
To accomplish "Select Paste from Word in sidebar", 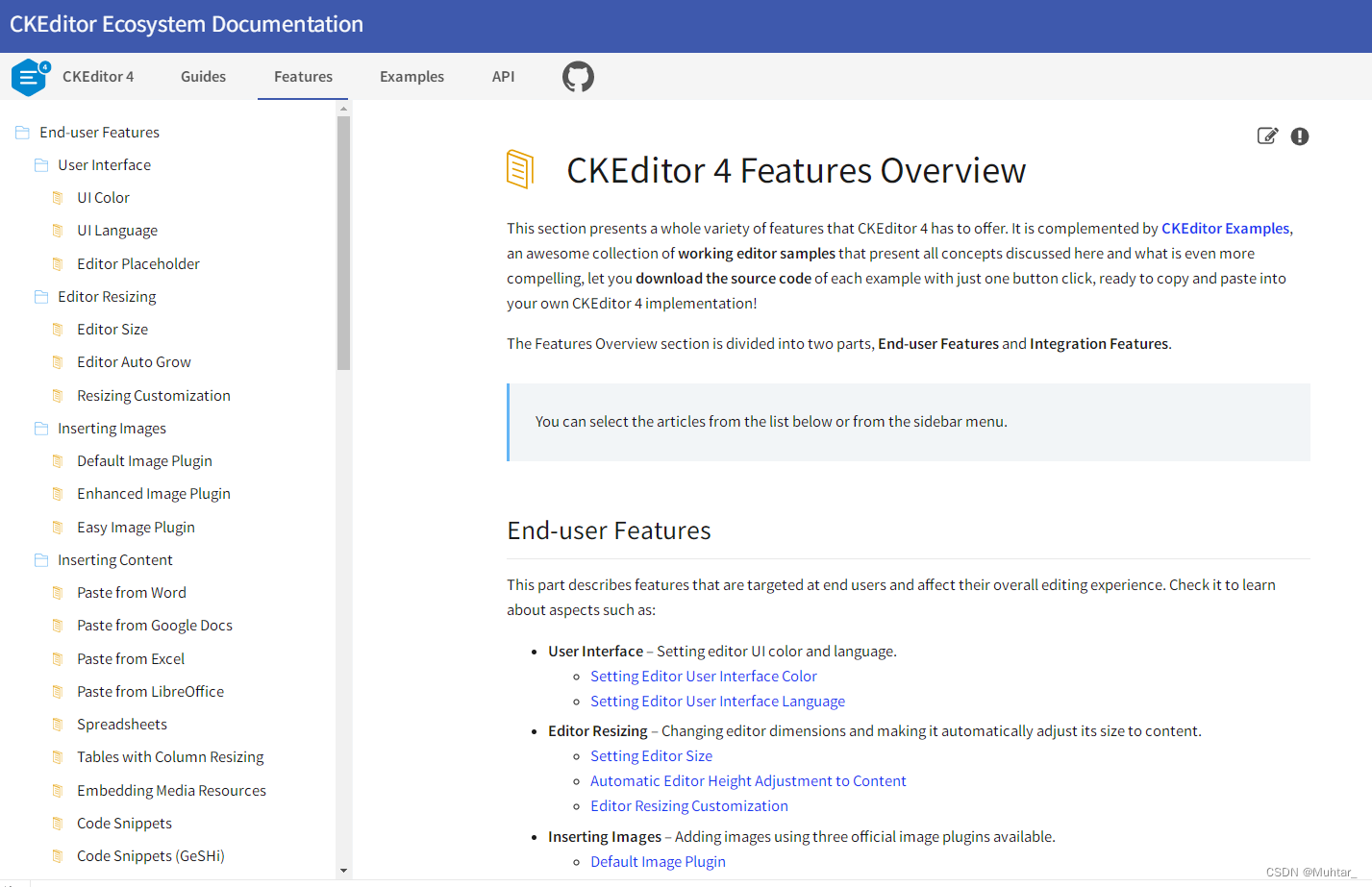I will (x=132, y=593).
